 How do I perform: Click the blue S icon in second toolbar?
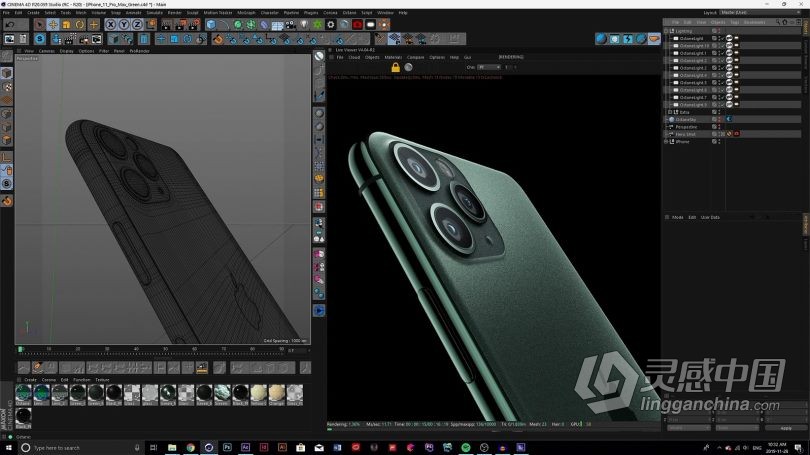click(40, 39)
